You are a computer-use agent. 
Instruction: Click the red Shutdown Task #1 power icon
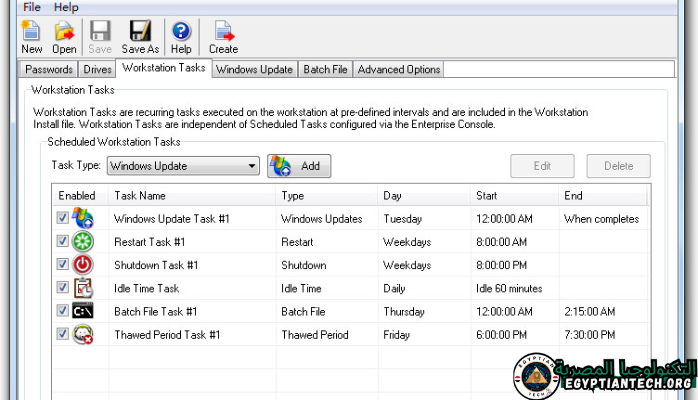point(84,265)
